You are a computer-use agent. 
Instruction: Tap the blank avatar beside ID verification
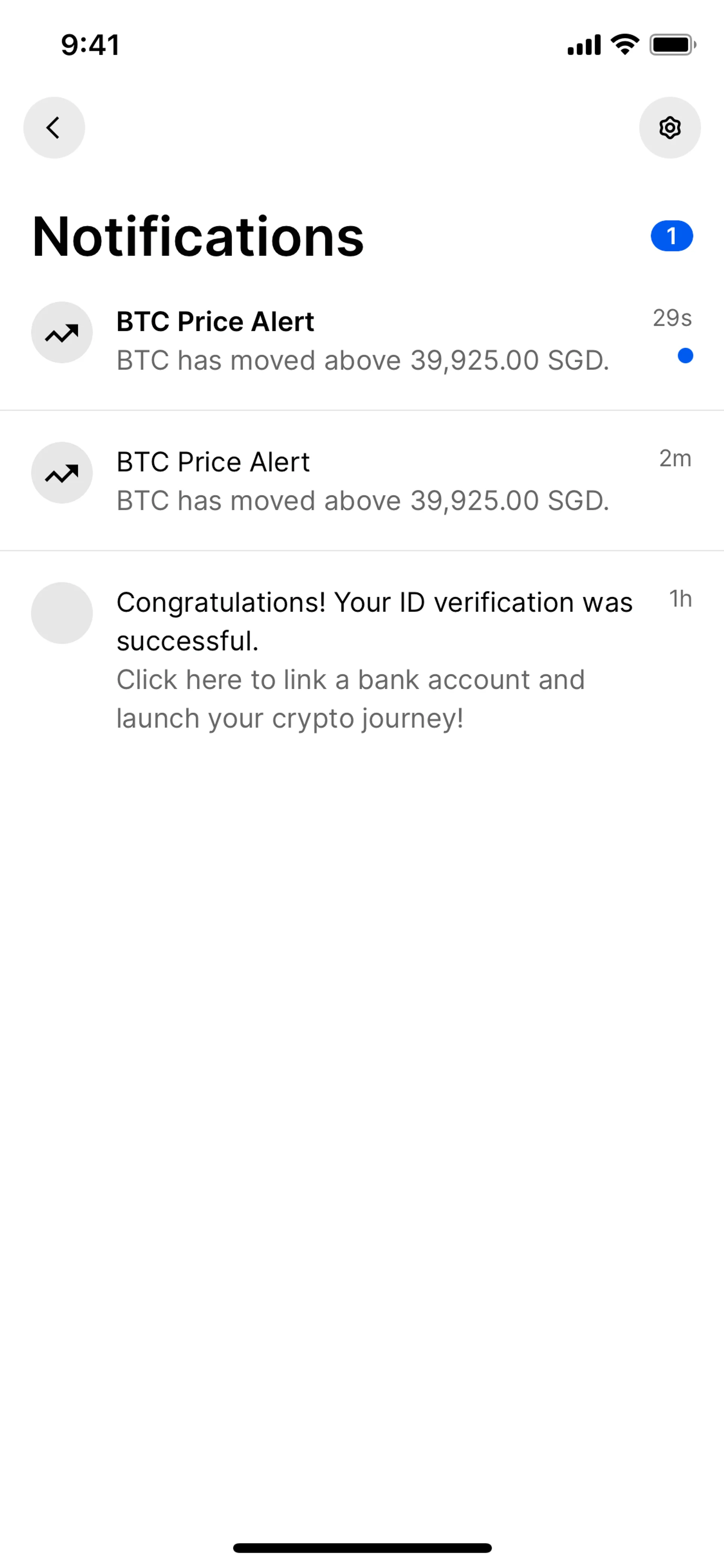[62, 613]
